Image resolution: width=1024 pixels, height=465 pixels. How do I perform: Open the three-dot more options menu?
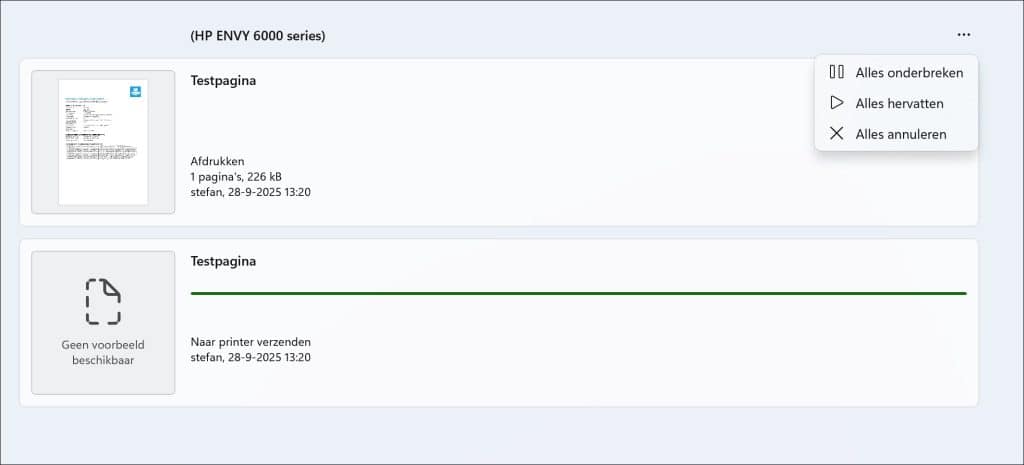click(963, 35)
